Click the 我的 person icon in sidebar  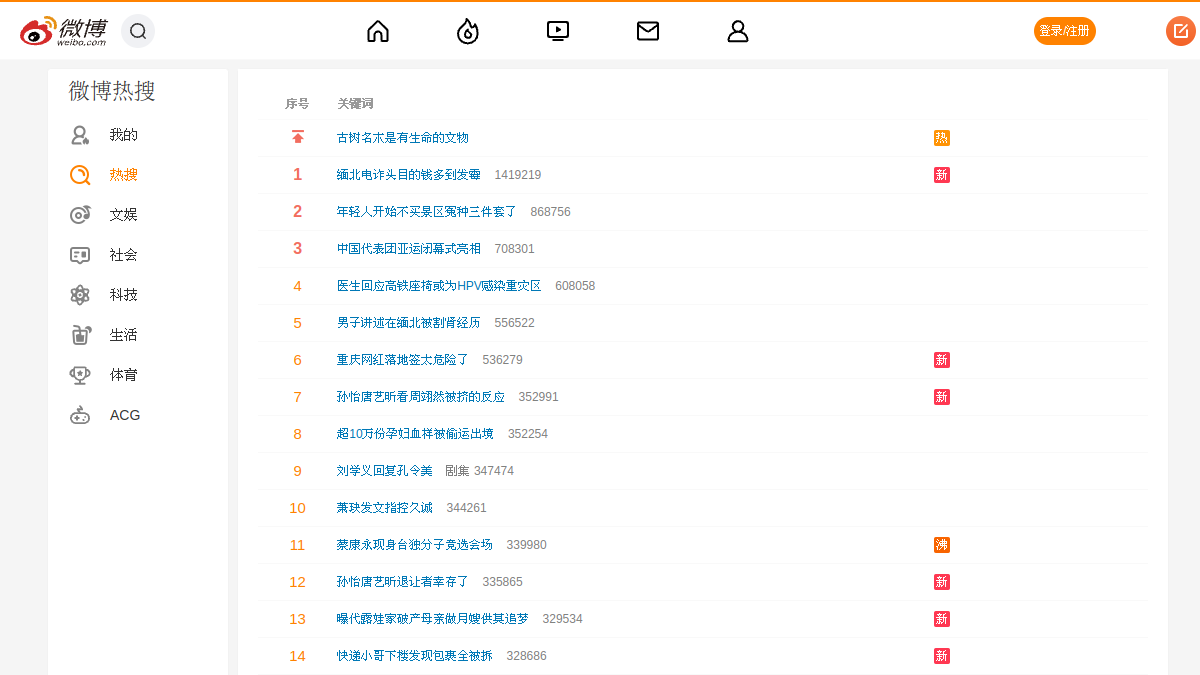(80, 135)
